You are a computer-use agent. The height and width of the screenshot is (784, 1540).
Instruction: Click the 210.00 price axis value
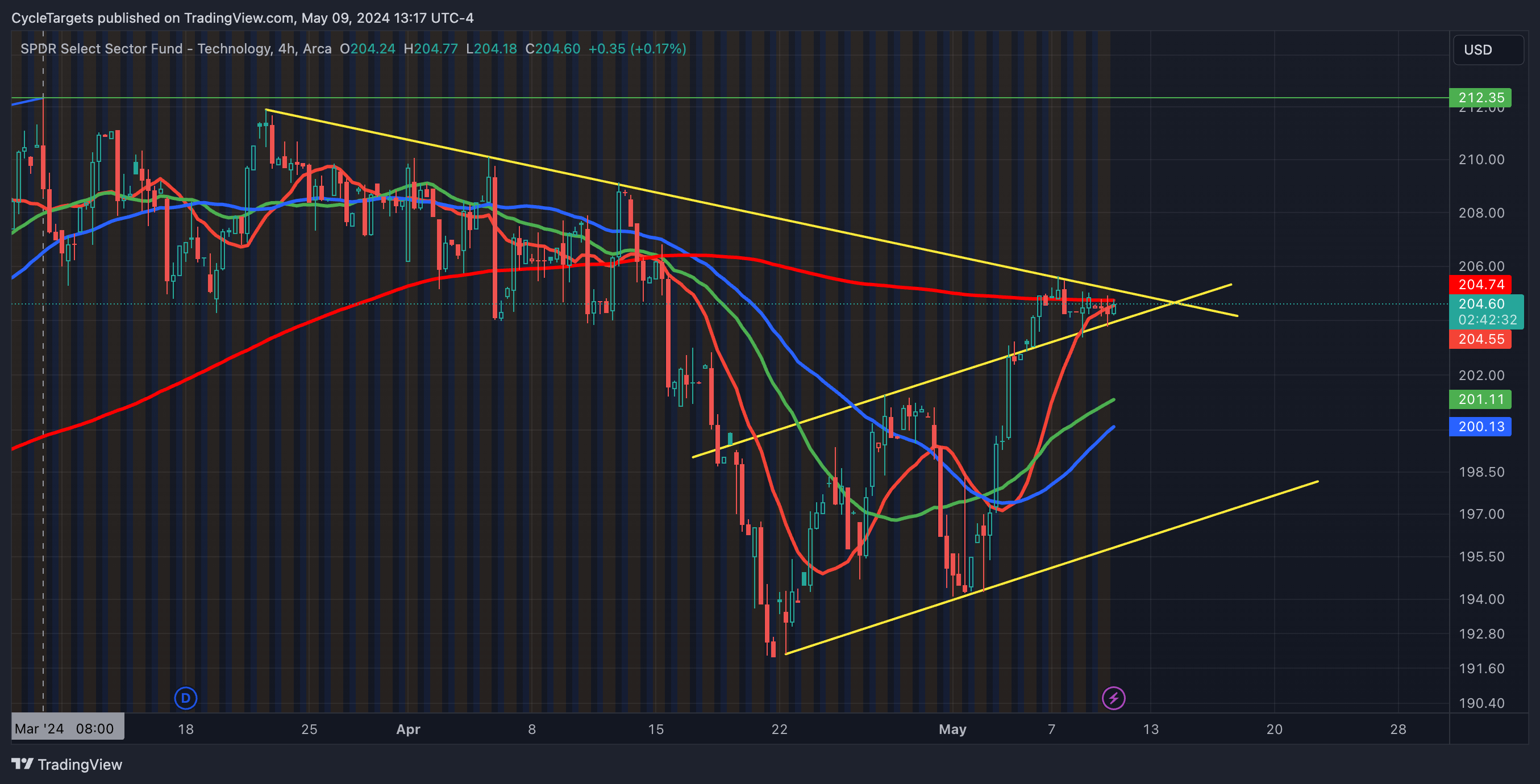1481,160
